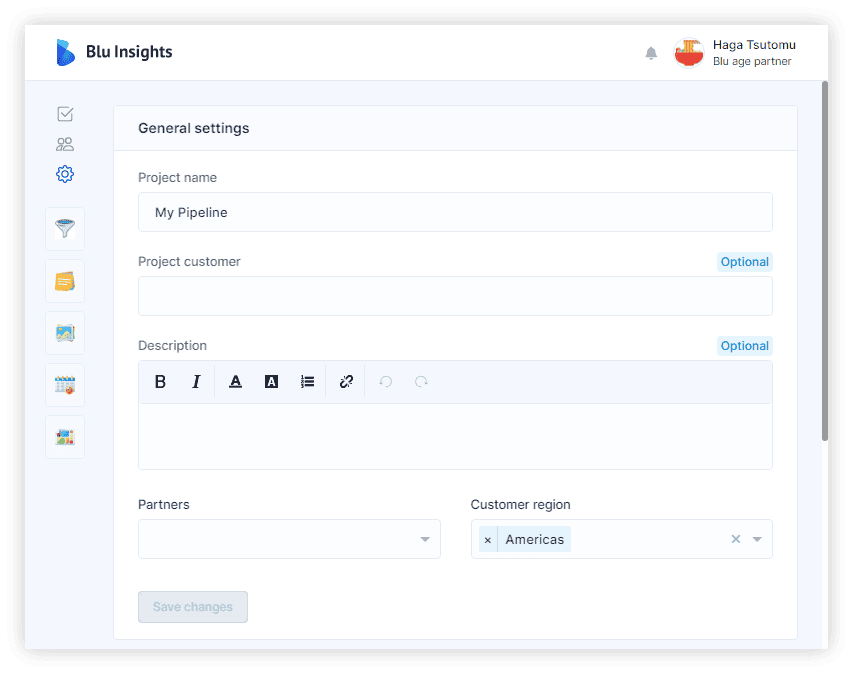Click the Customer region label
853x674 pixels.
pyautogui.click(x=521, y=505)
